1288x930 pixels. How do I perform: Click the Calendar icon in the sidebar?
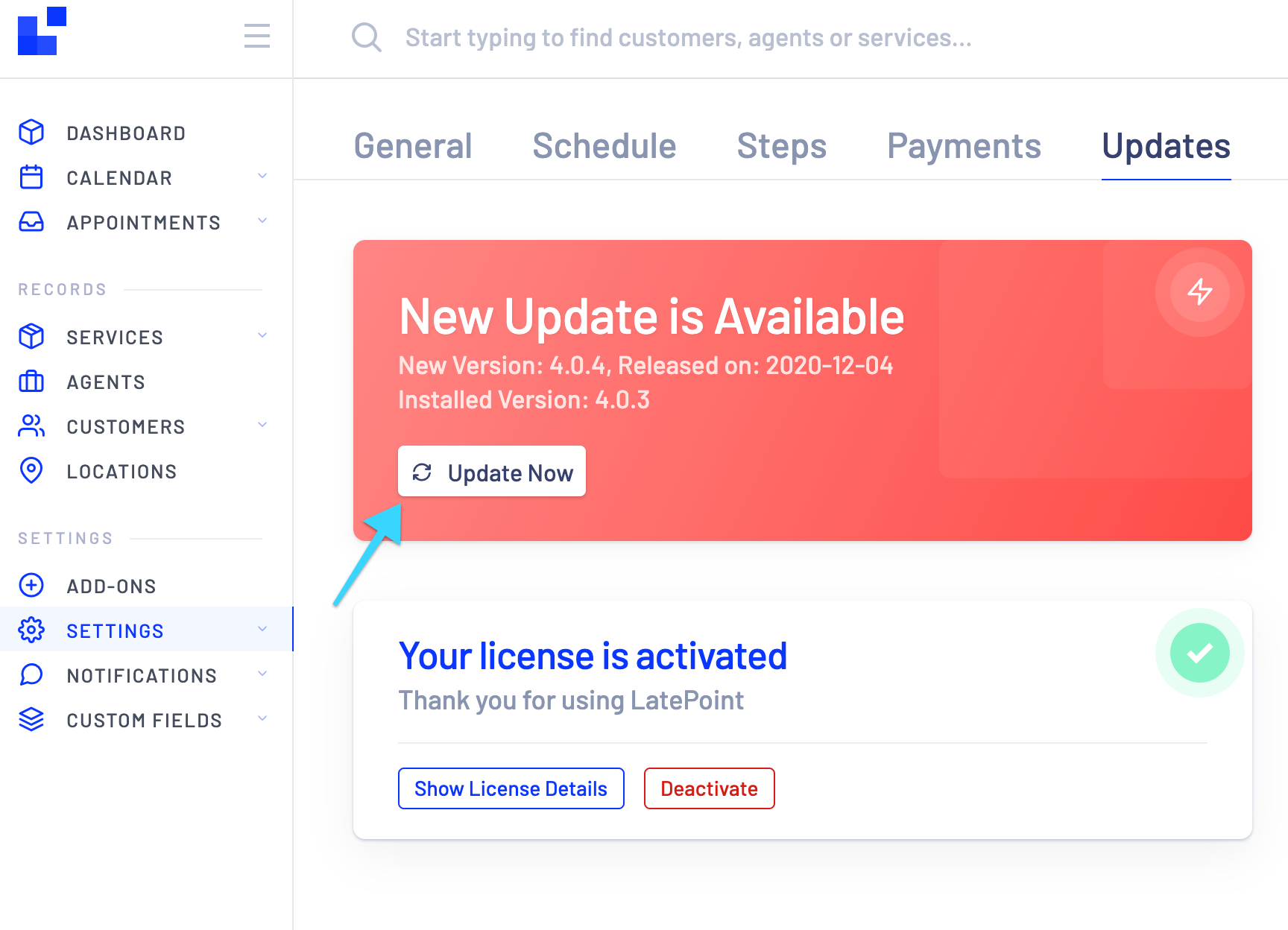[31, 177]
